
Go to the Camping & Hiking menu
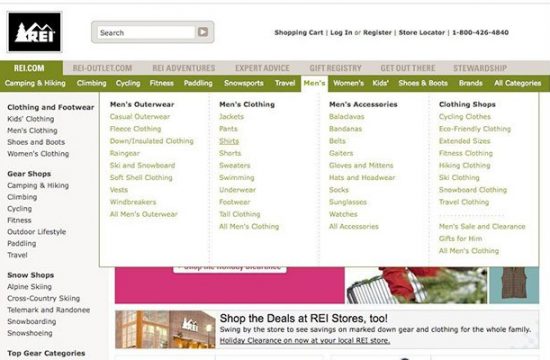[35, 83]
